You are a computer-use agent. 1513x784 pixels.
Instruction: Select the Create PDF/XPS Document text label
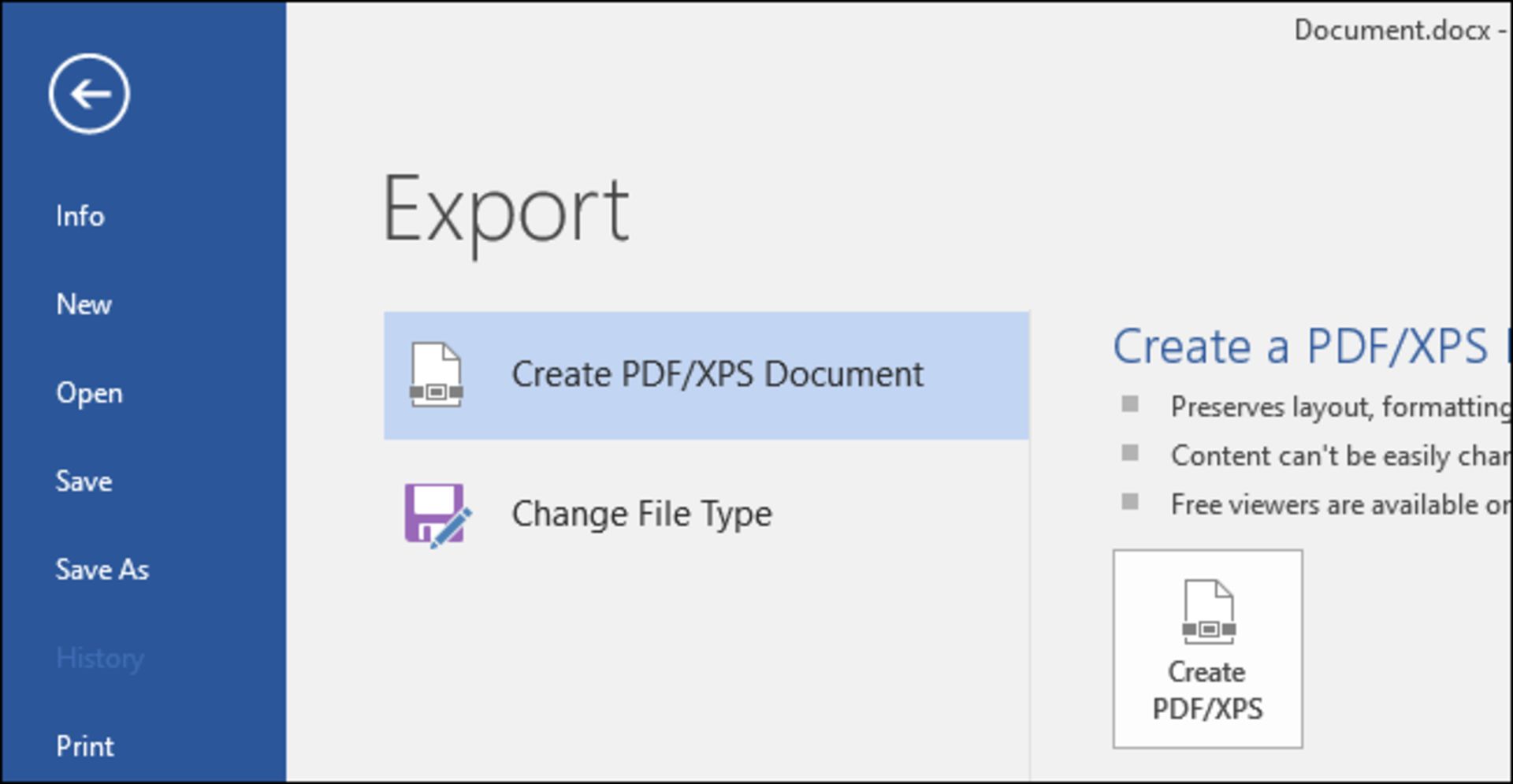point(717,374)
